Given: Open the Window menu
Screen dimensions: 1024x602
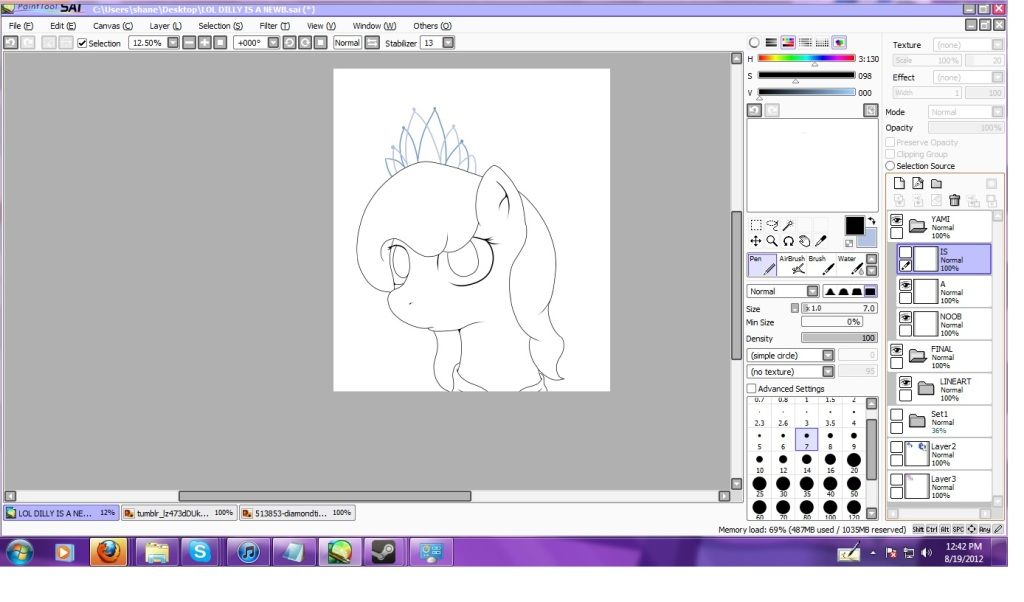Looking at the screenshot, I should tap(374, 25).
